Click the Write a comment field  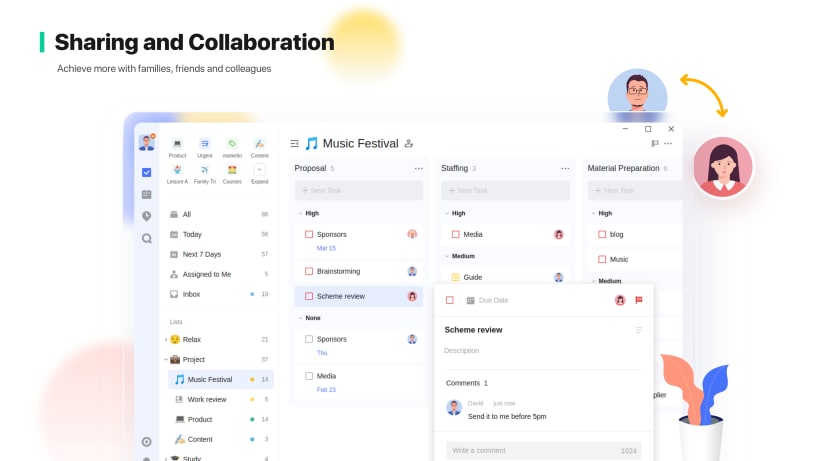click(544, 451)
